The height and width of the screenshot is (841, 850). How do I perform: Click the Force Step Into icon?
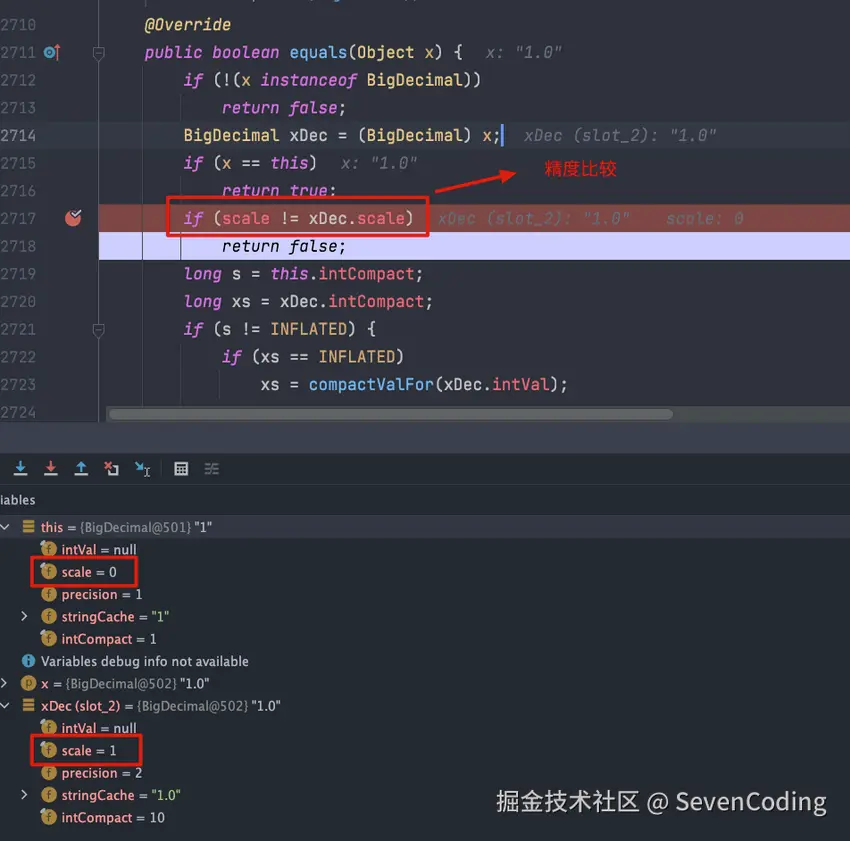click(x=51, y=468)
